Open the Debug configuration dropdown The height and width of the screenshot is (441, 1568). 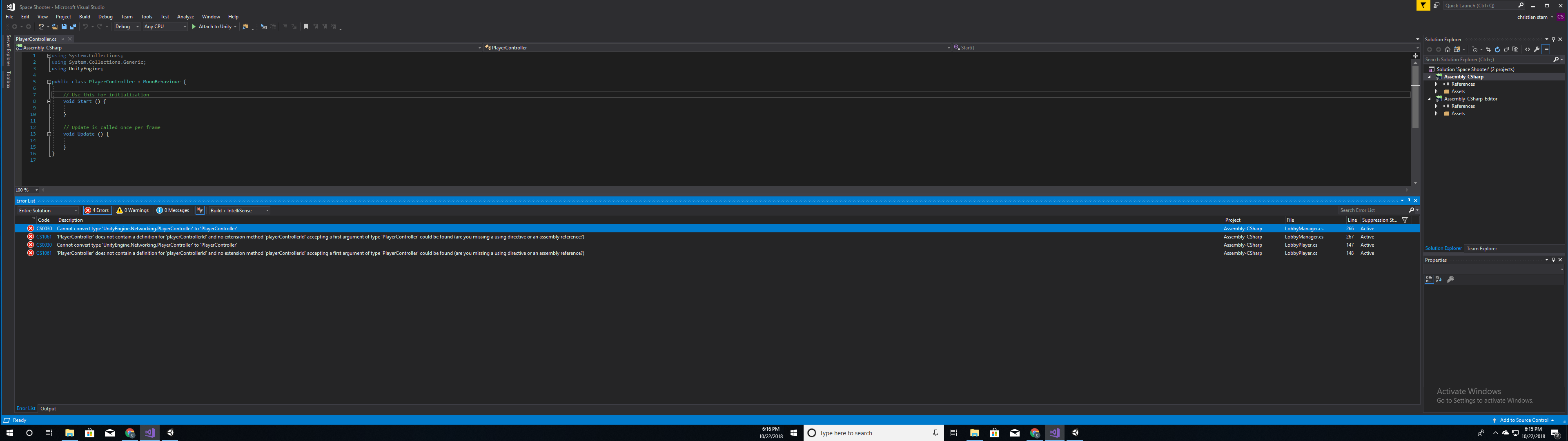click(127, 27)
